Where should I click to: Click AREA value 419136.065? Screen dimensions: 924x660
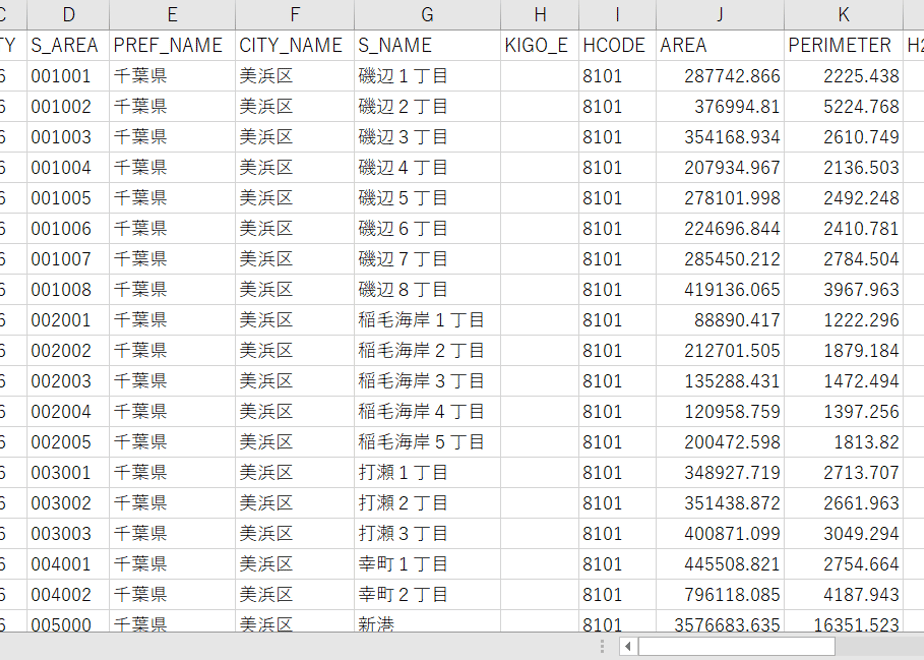720,289
